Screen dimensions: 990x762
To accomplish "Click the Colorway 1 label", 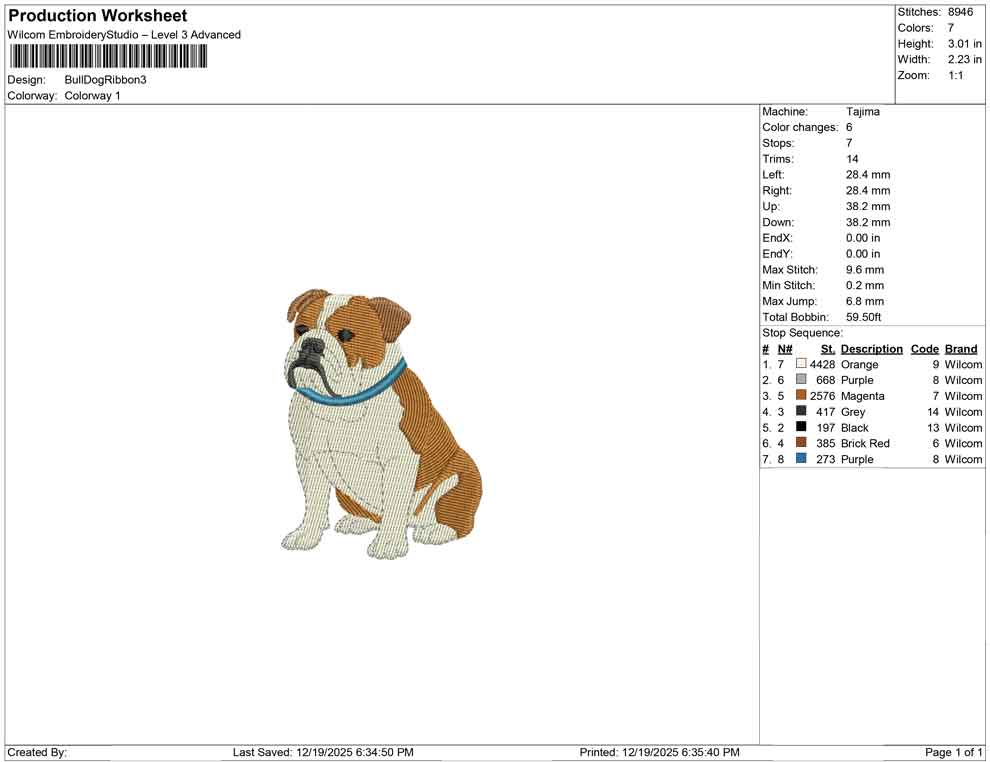I will point(92,95).
